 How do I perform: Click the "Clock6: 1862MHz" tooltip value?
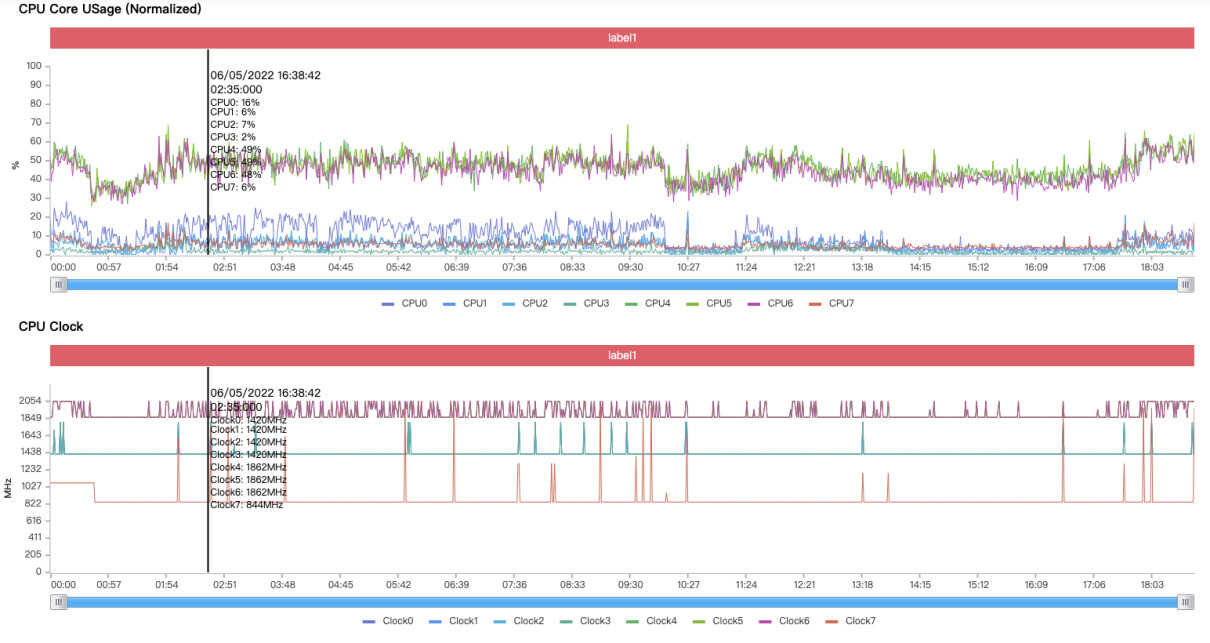pos(248,492)
